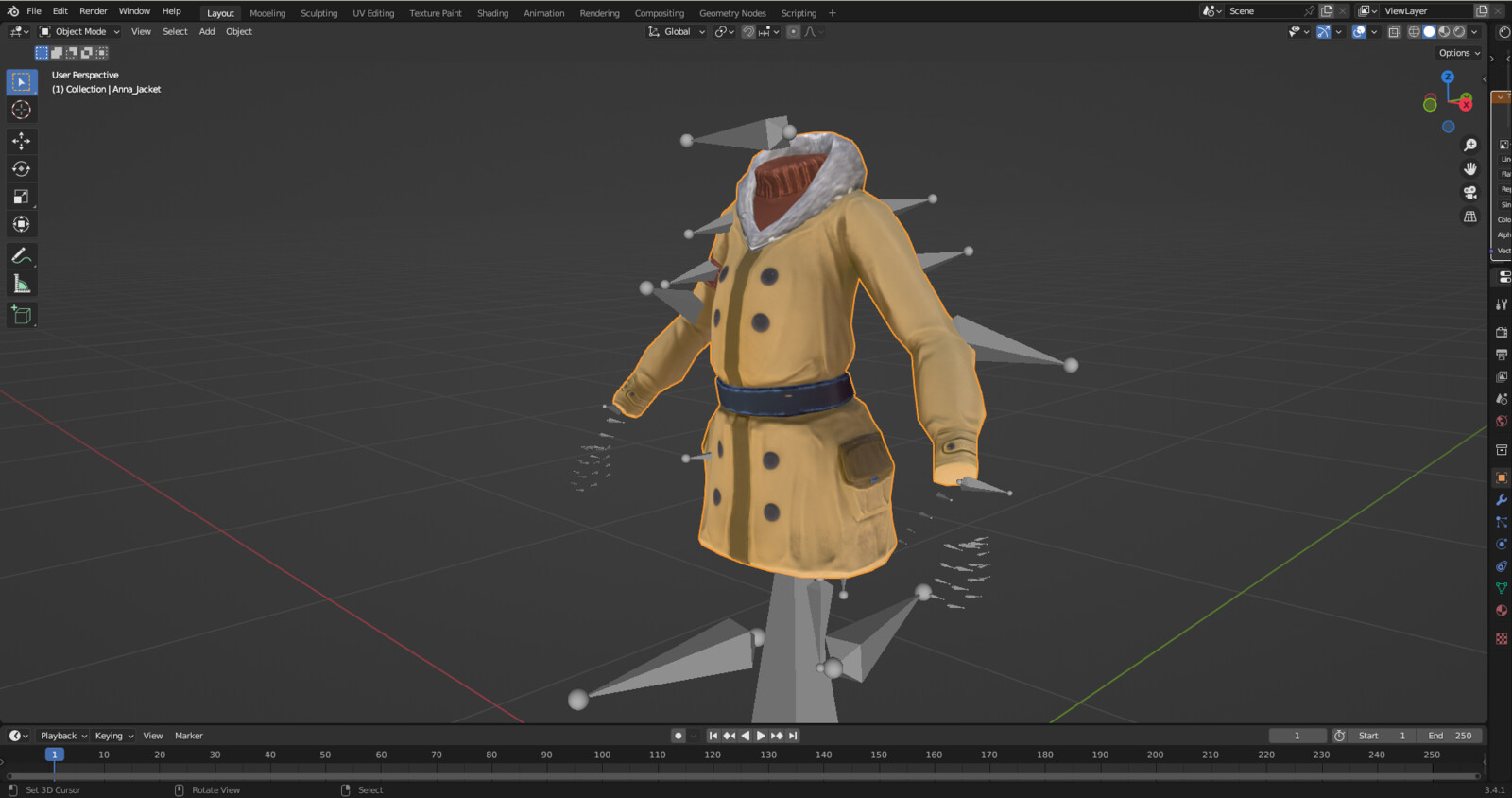Open the pivot point dropdown
The width and height of the screenshot is (1512, 798).
coord(725,32)
